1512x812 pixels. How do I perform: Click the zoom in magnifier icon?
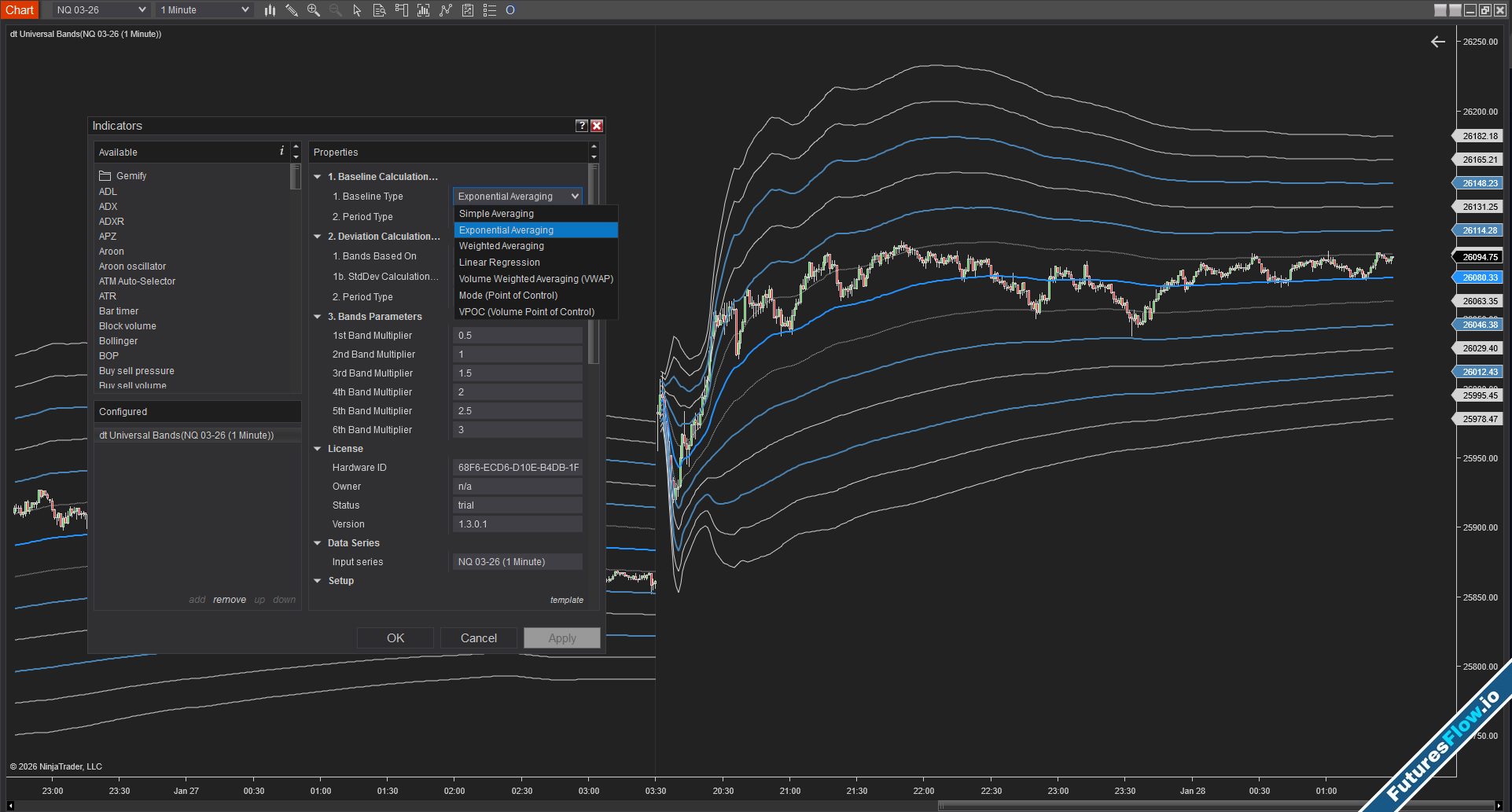point(314,10)
